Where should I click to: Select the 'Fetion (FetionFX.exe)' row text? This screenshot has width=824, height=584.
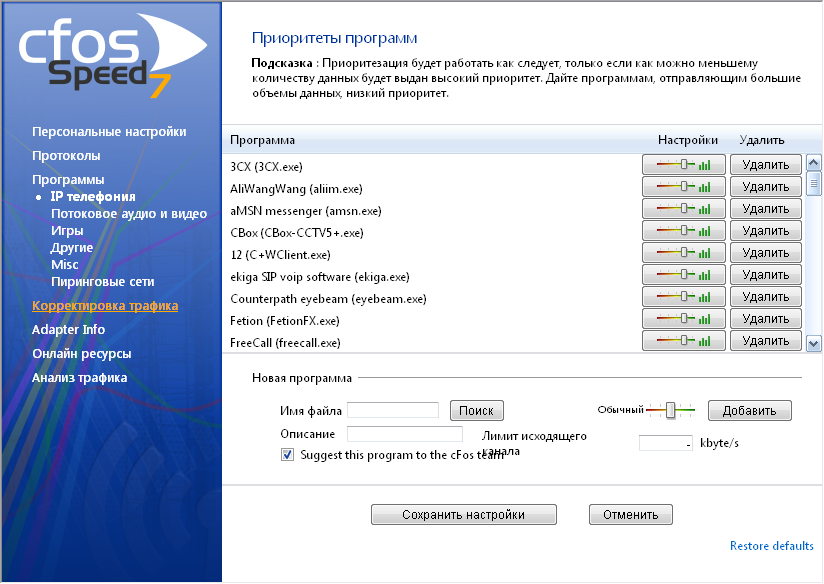coord(285,321)
